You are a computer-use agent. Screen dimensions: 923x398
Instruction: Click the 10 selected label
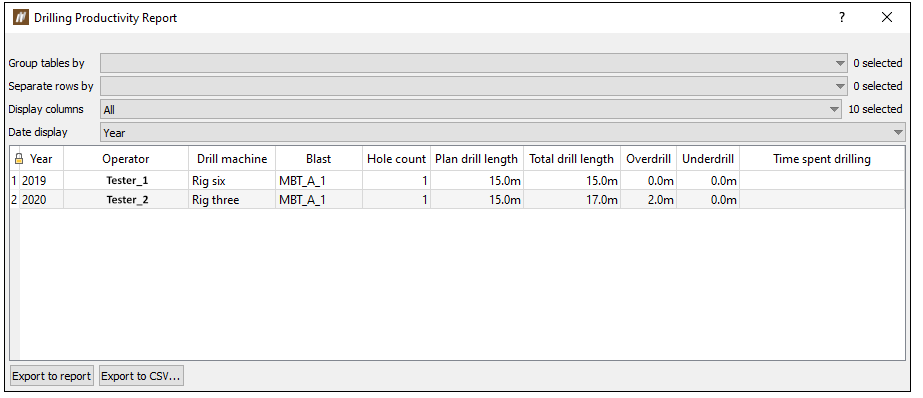tap(875, 109)
